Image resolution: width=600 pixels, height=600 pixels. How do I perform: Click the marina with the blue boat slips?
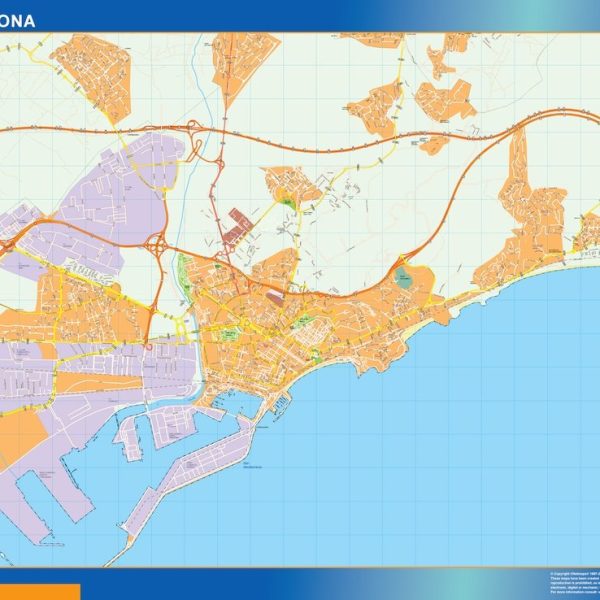click(282, 404)
